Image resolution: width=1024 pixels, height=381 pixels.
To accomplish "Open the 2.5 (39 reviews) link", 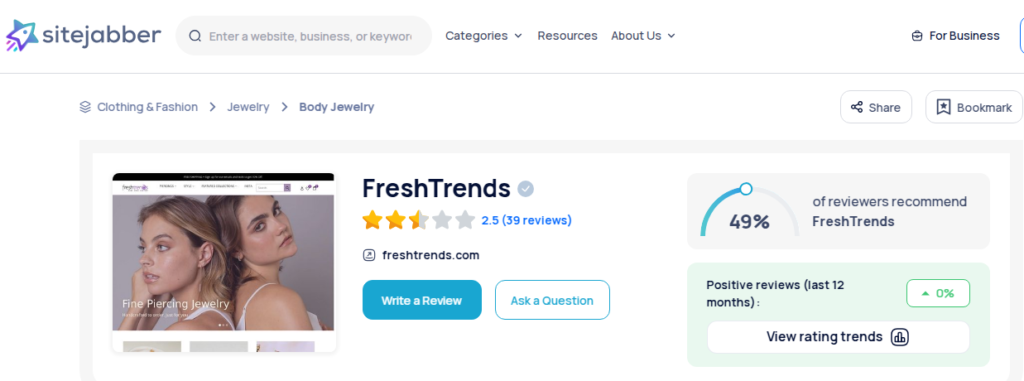I will point(526,220).
